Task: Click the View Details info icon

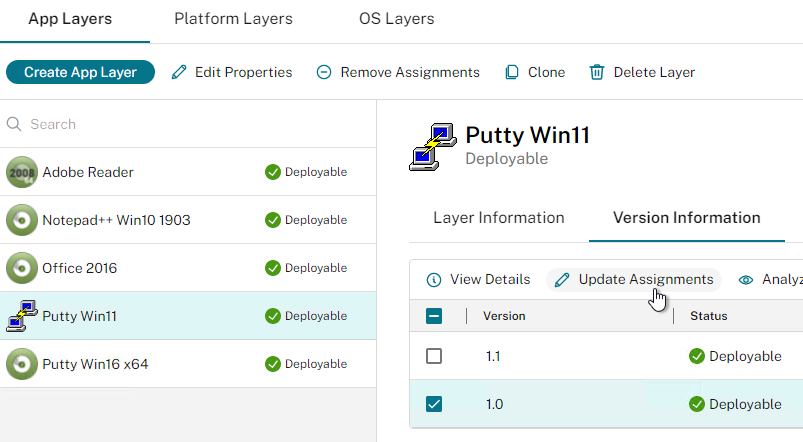Action: (x=434, y=280)
